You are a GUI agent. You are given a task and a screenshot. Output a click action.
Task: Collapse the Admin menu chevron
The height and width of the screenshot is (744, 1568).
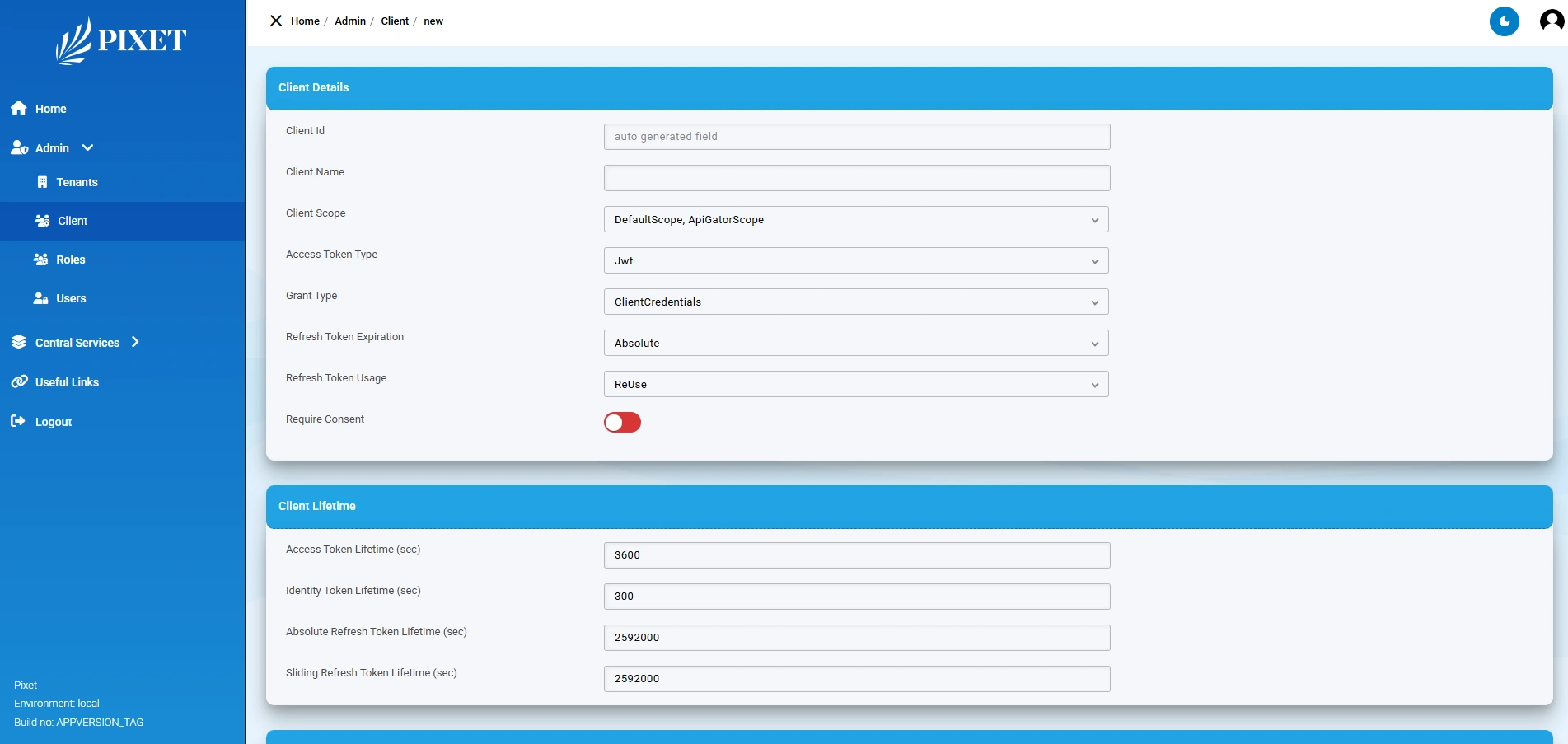click(88, 147)
